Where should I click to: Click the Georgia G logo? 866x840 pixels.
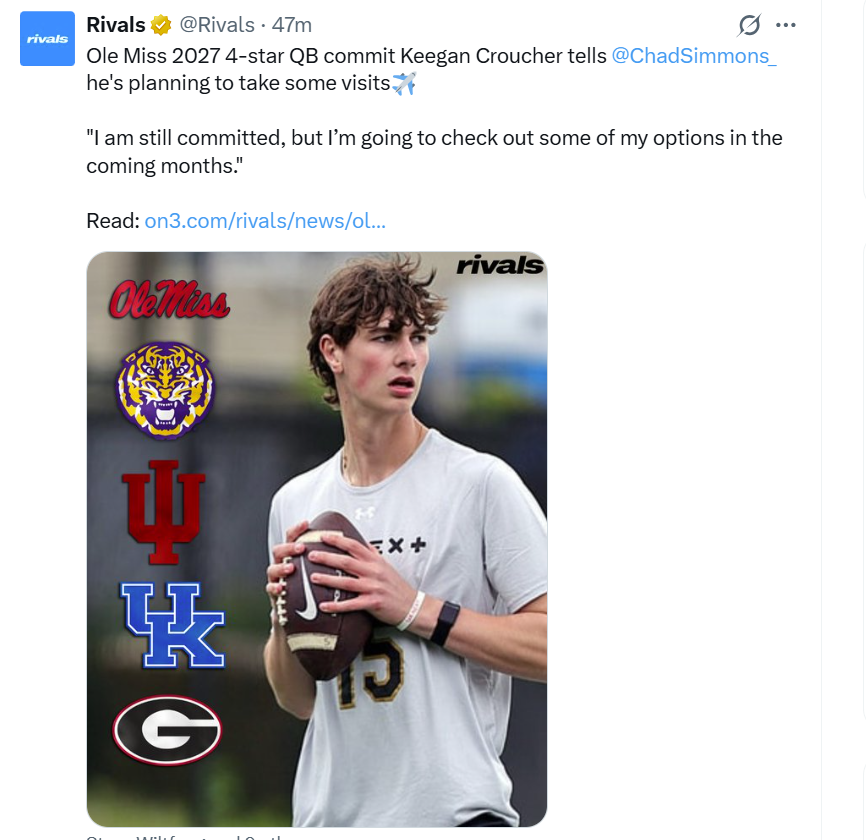click(166, 730)
